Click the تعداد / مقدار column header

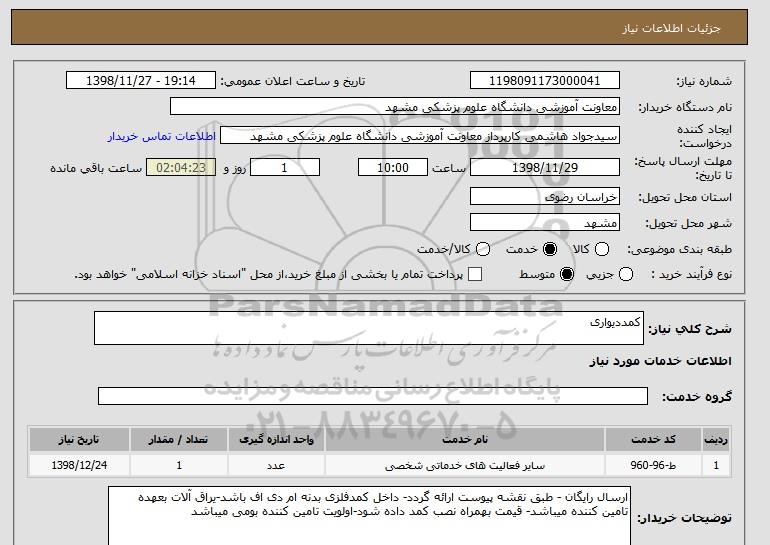click(179, 439)
